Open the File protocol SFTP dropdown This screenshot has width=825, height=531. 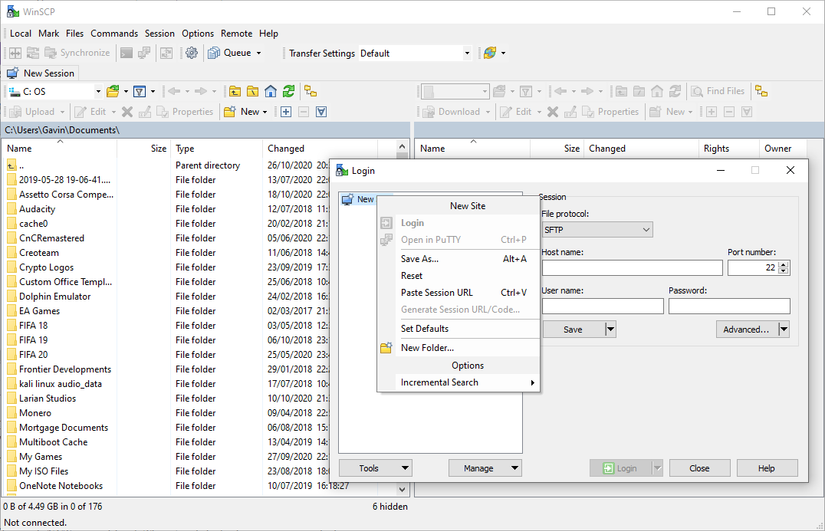597,230
